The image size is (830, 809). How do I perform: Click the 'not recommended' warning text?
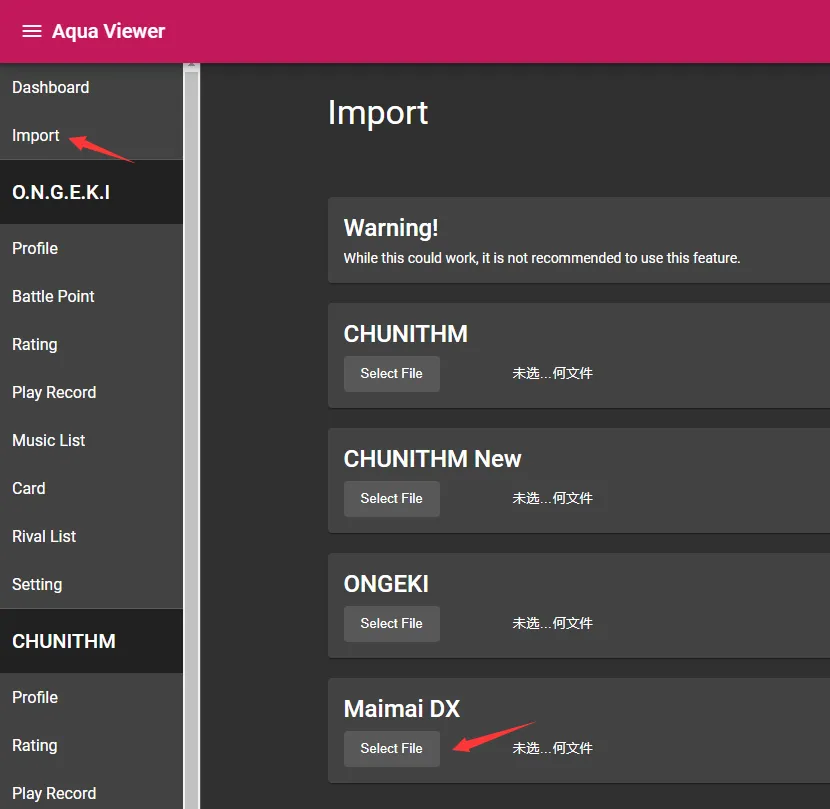(x=542, y=258)
